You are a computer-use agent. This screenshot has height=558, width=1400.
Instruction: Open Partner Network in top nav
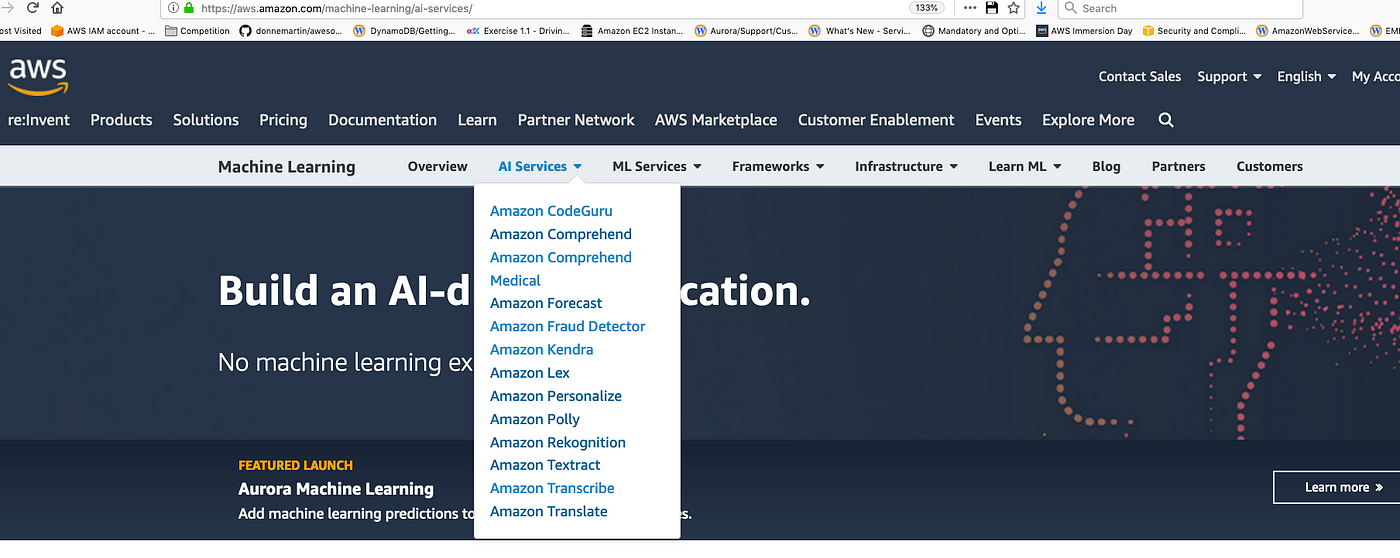pyautogui.click(x=576, y=120)
